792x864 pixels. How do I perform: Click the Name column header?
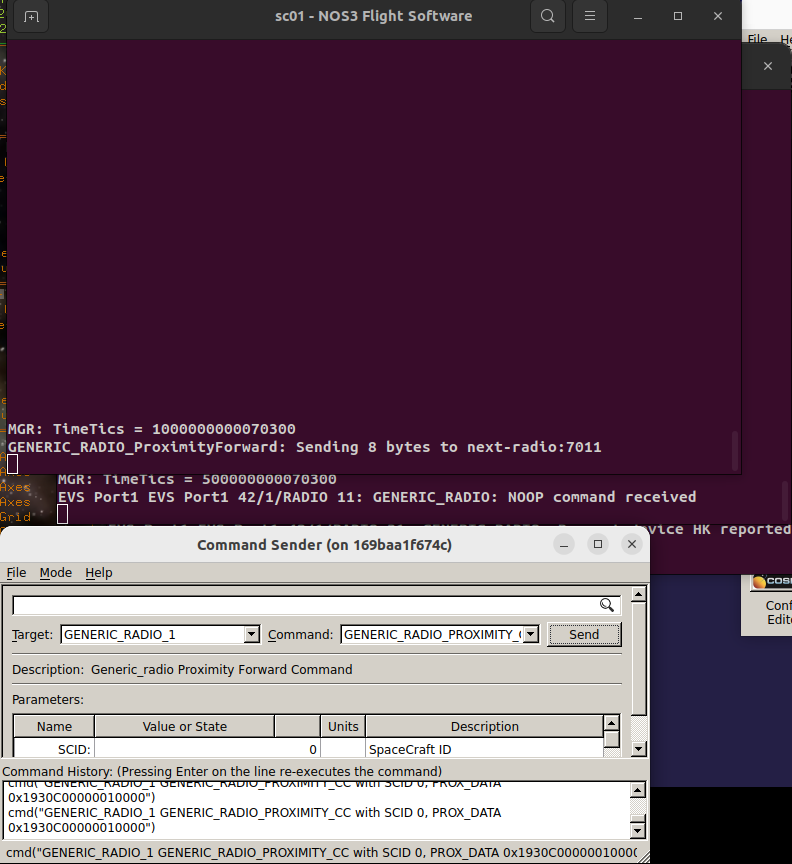[x=54, y=726]
